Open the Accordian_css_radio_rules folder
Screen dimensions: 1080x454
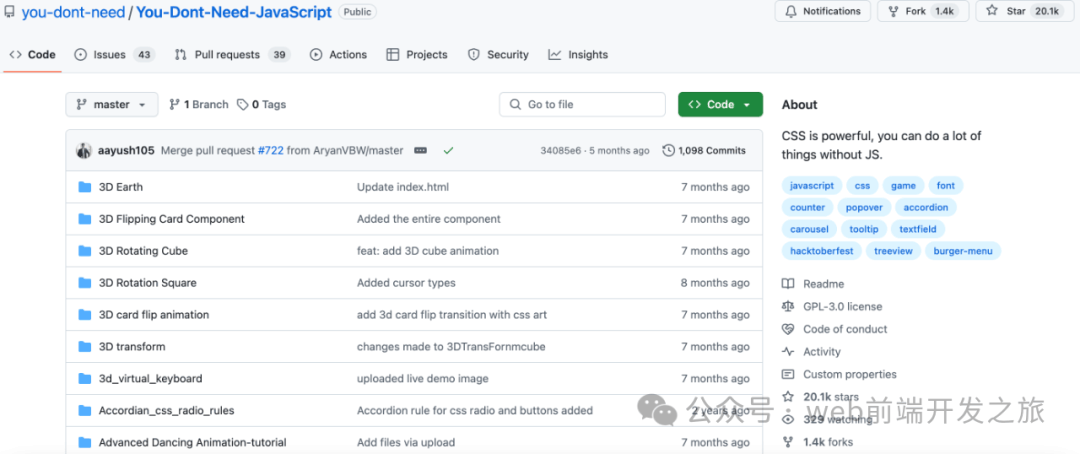point(166,411)
